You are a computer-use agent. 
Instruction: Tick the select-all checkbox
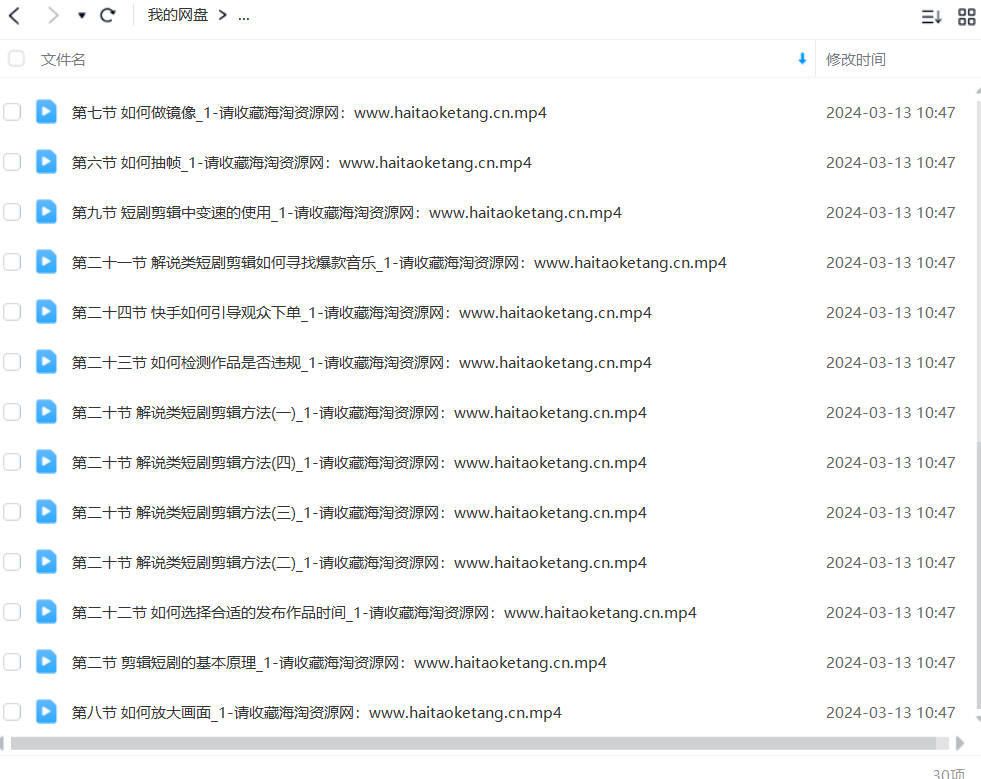coord(16,59)
